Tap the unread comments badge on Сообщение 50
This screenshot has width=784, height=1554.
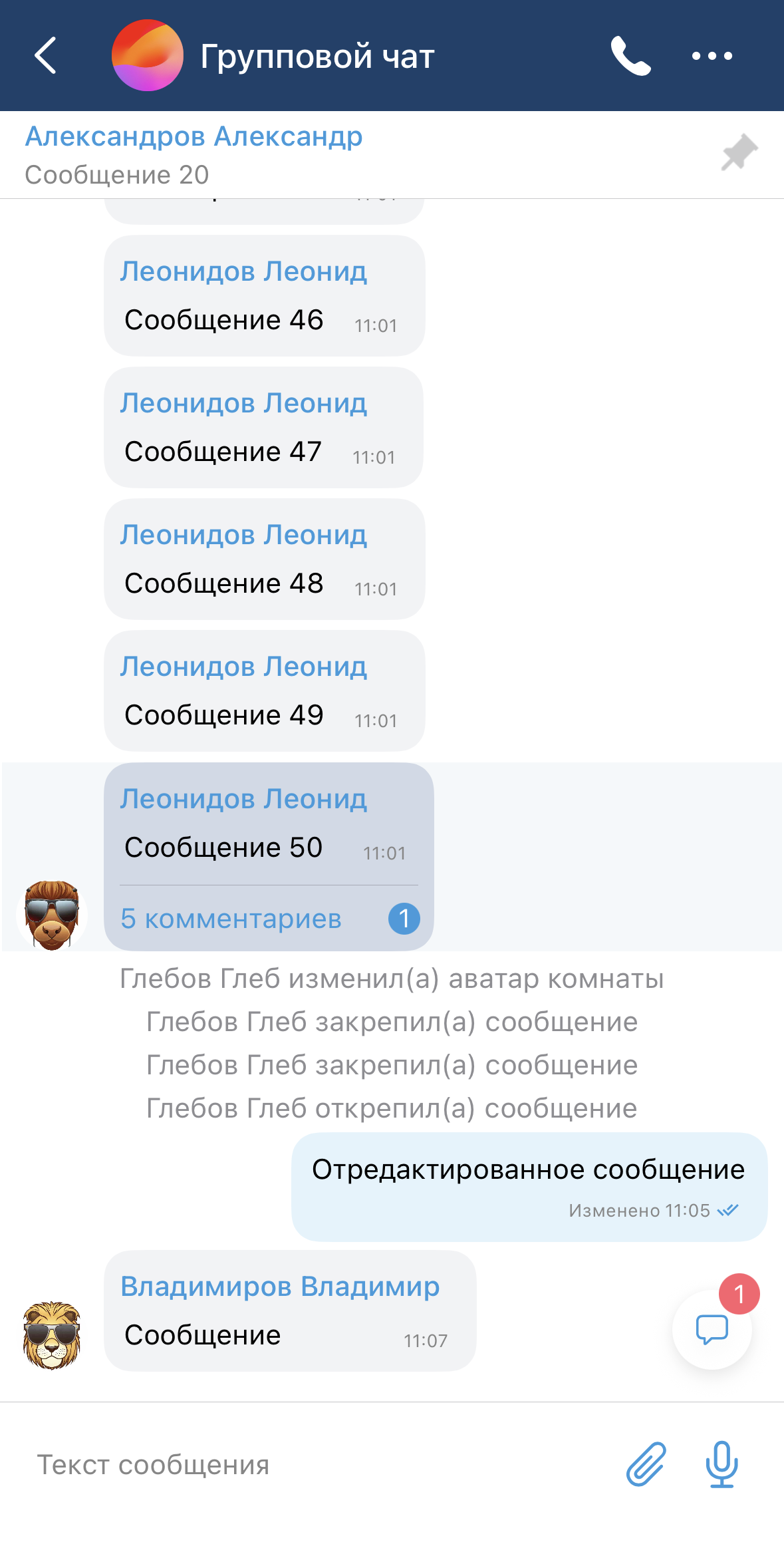click(x=404, y=919)
